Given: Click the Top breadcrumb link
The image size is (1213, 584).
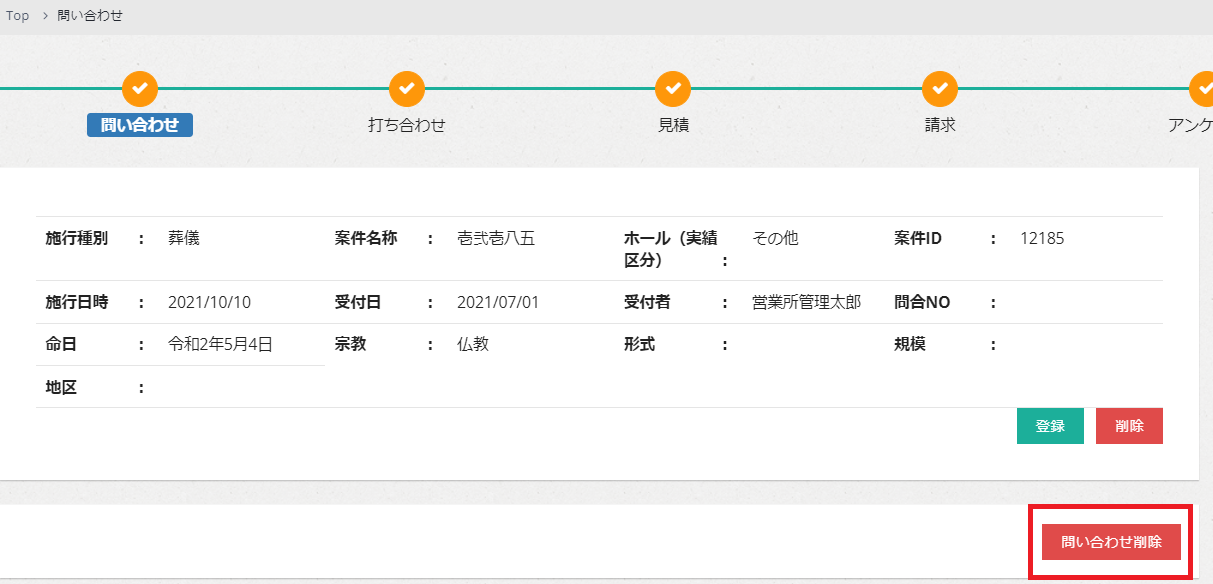Looking at the screenshot, I should point(17,16).
